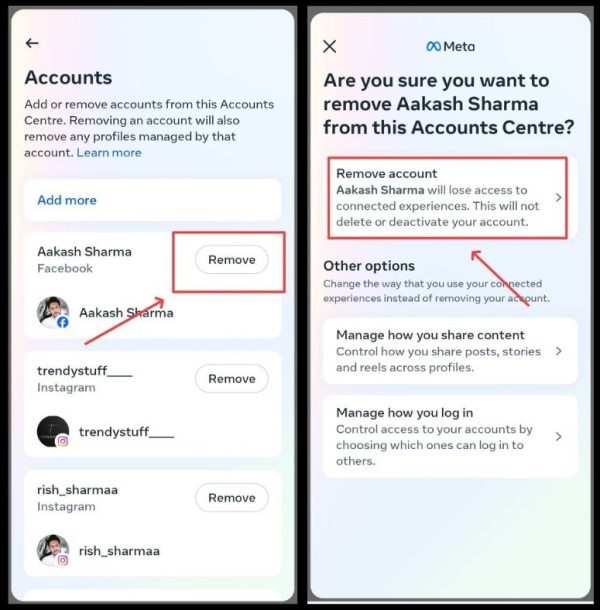
Task: Remove the Aakash Sharma Facebook account
Action: point(232,259)
